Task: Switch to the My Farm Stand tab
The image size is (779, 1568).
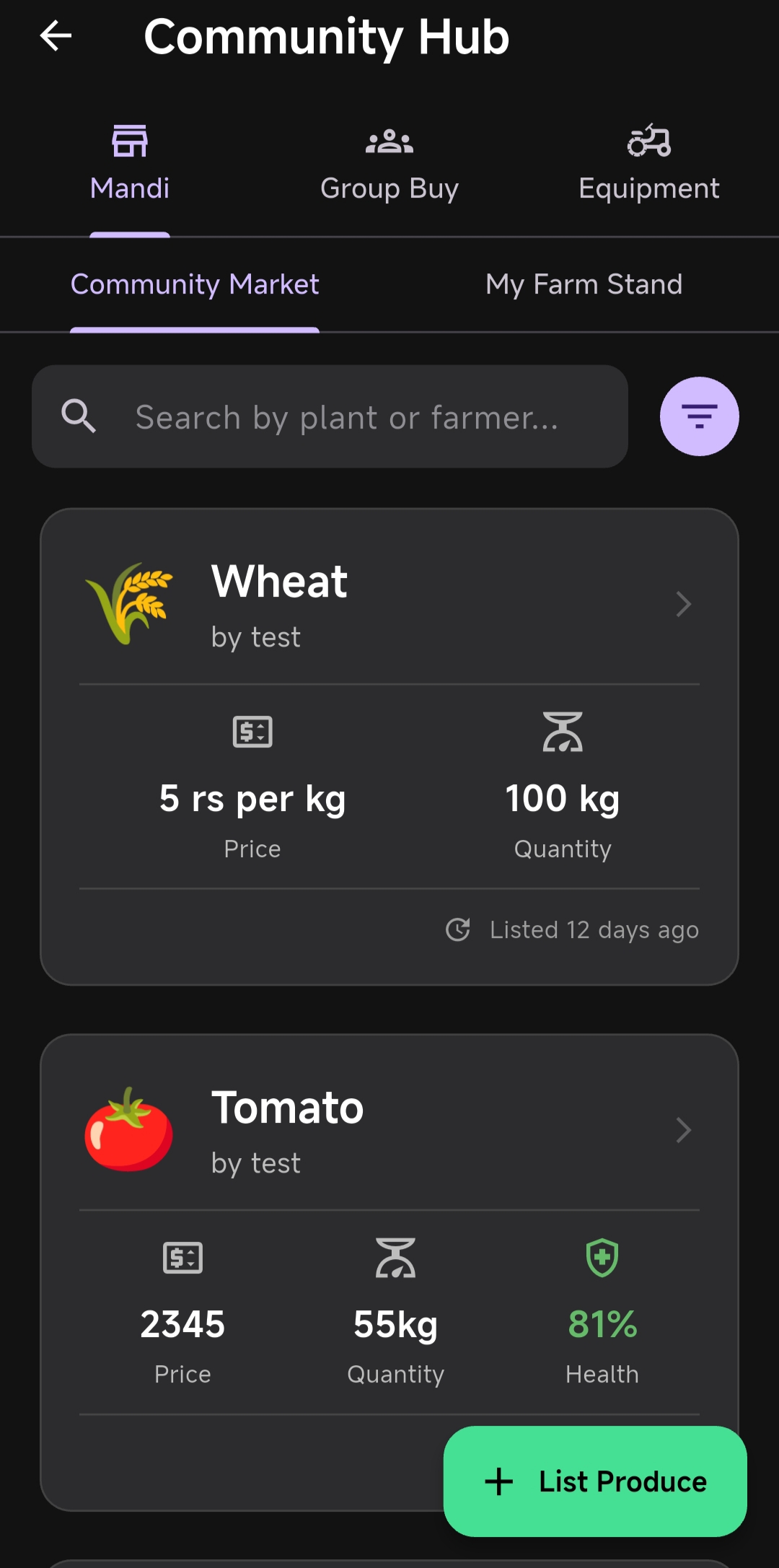Action: point(584,284)
